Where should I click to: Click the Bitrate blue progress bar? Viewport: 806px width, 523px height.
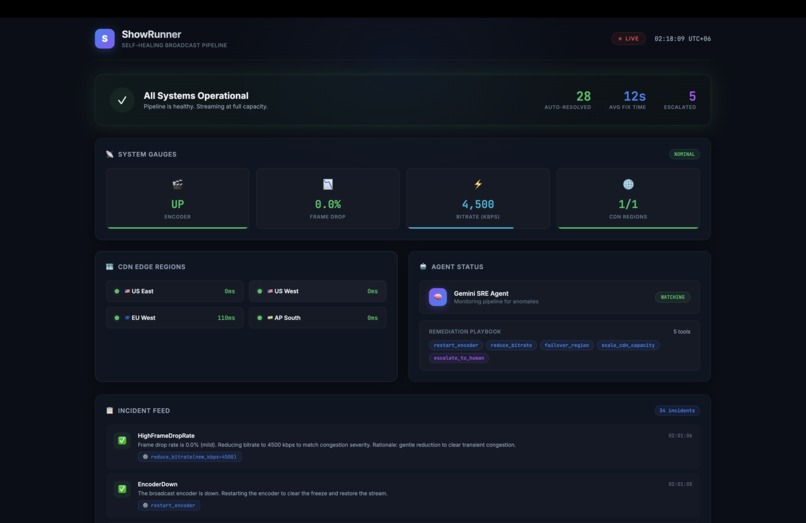tap(461, 227)
